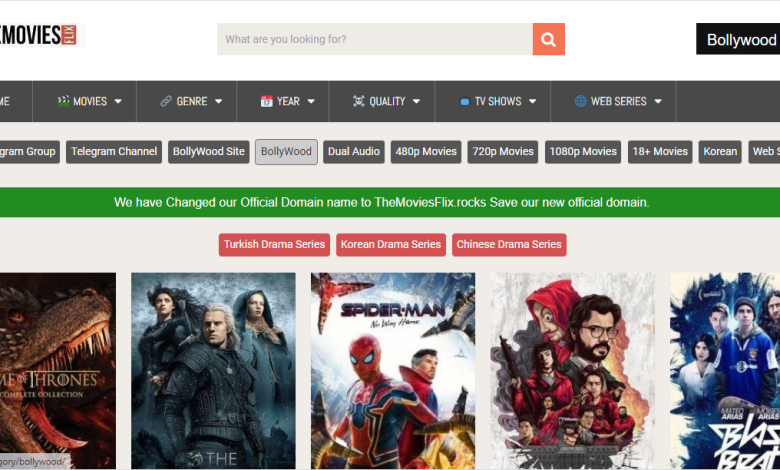Open the Blast Beat poster thumbnail
Screen dimensions: 780x470
click(x=725, y=371)
